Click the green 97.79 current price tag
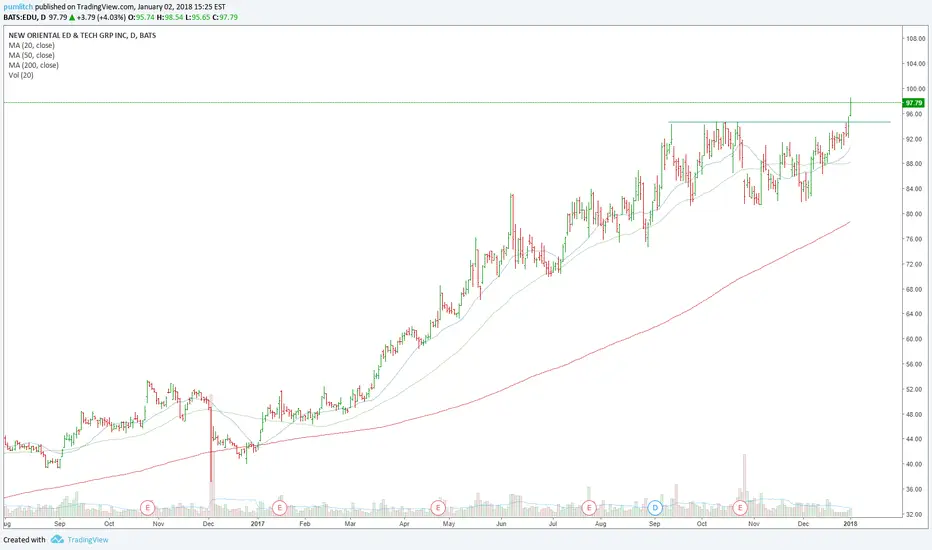The height and width of the screenshot is (550, 932). pyautogui.click(x=913, y=103)
